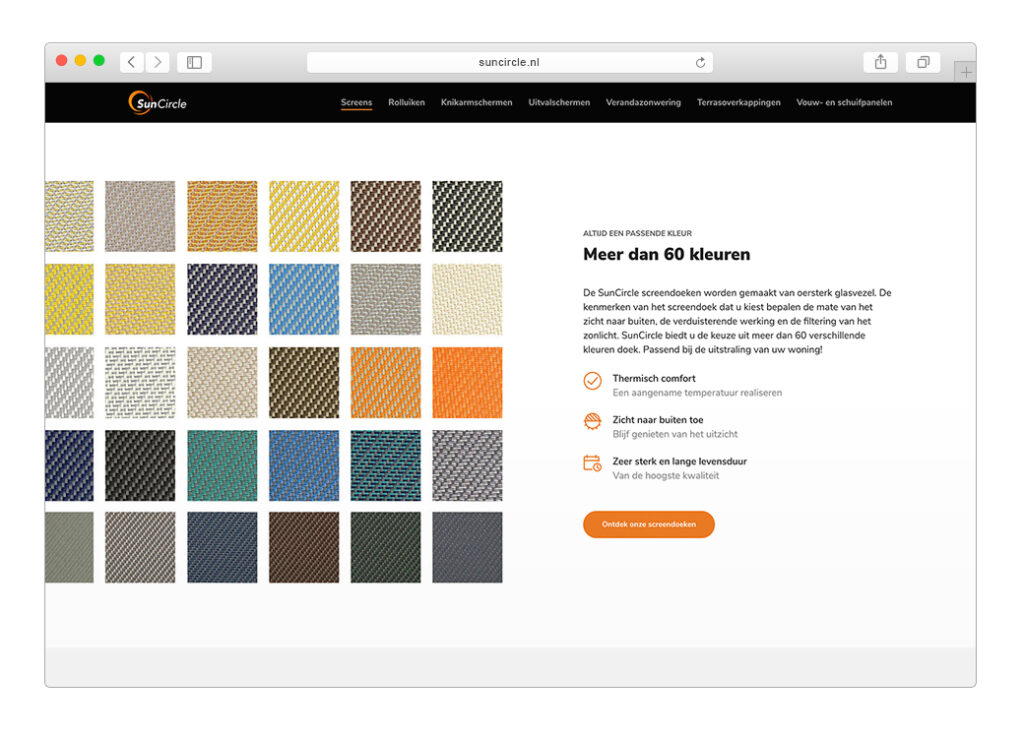Select the bright orange fabric swatch

click(467, 381)
